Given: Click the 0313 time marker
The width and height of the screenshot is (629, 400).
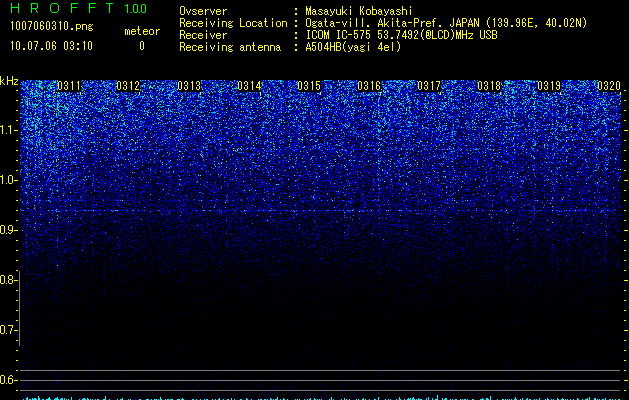Looking at the screenshot, I should click(x=189, y=86).
